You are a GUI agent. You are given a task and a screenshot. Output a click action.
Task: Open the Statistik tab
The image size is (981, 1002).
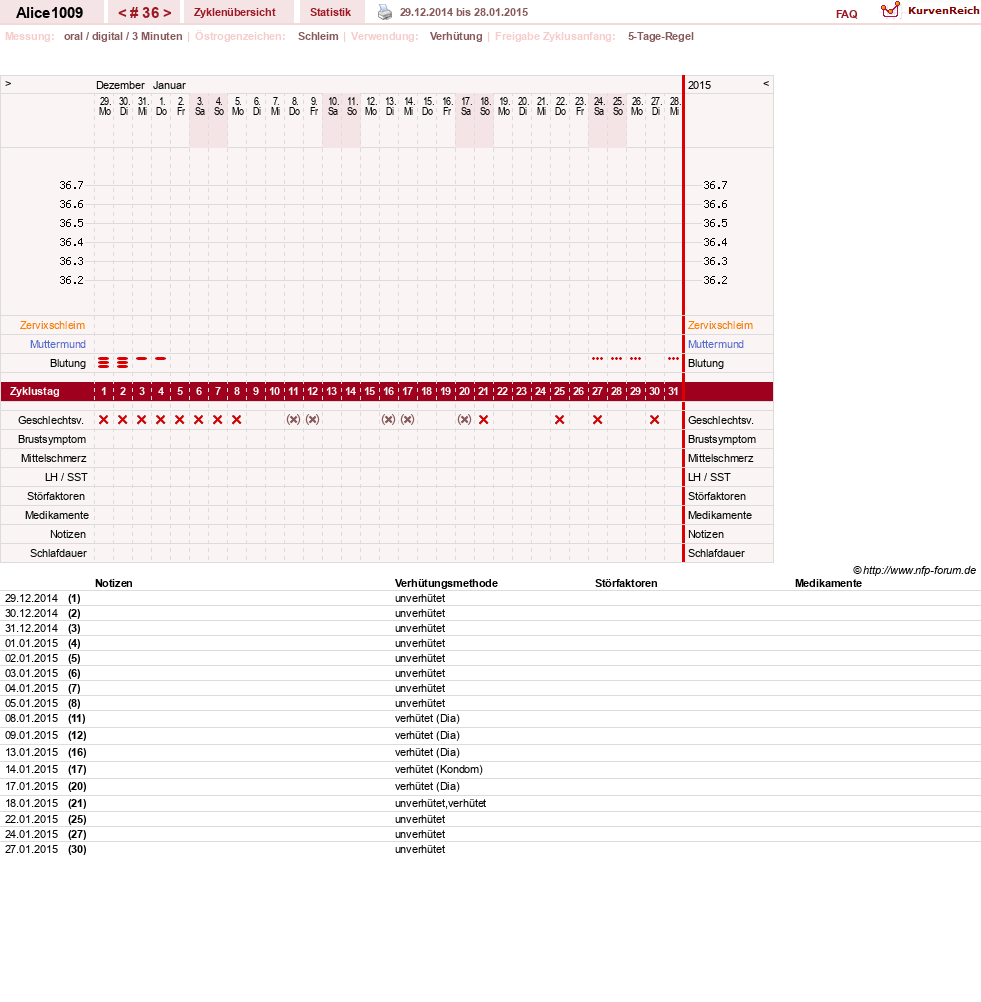pyautogui.click(x=330, y=12)
